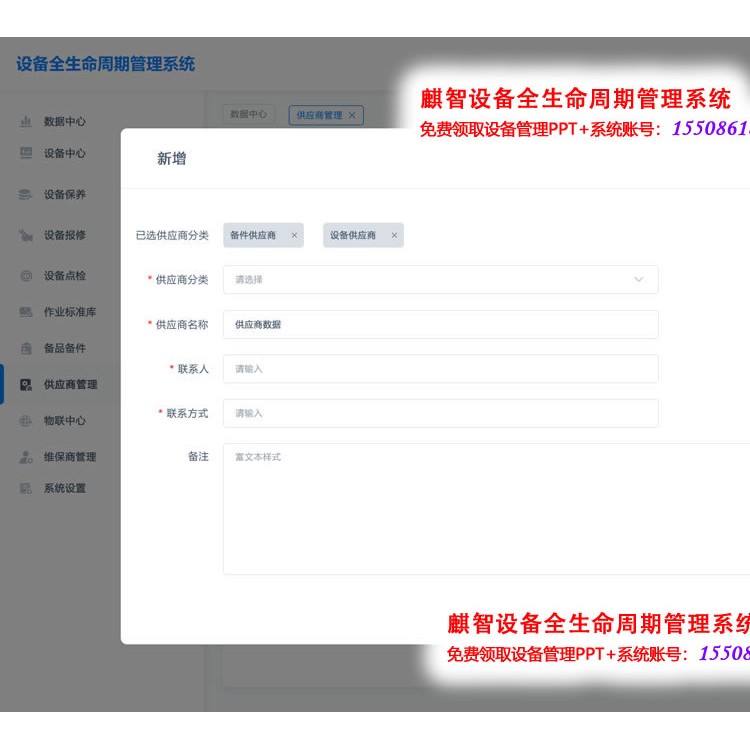Select 供应商管理 in the sidebar
Viewport: 750px width, 750px height.
70,385
